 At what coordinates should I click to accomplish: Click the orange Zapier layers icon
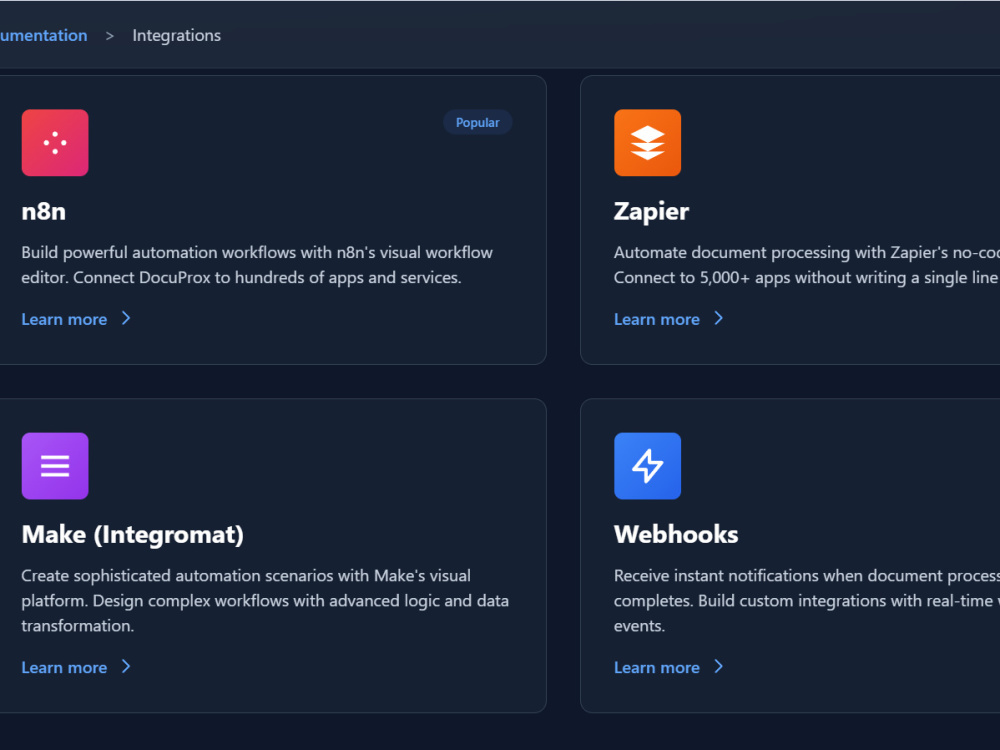pos(647,142)
